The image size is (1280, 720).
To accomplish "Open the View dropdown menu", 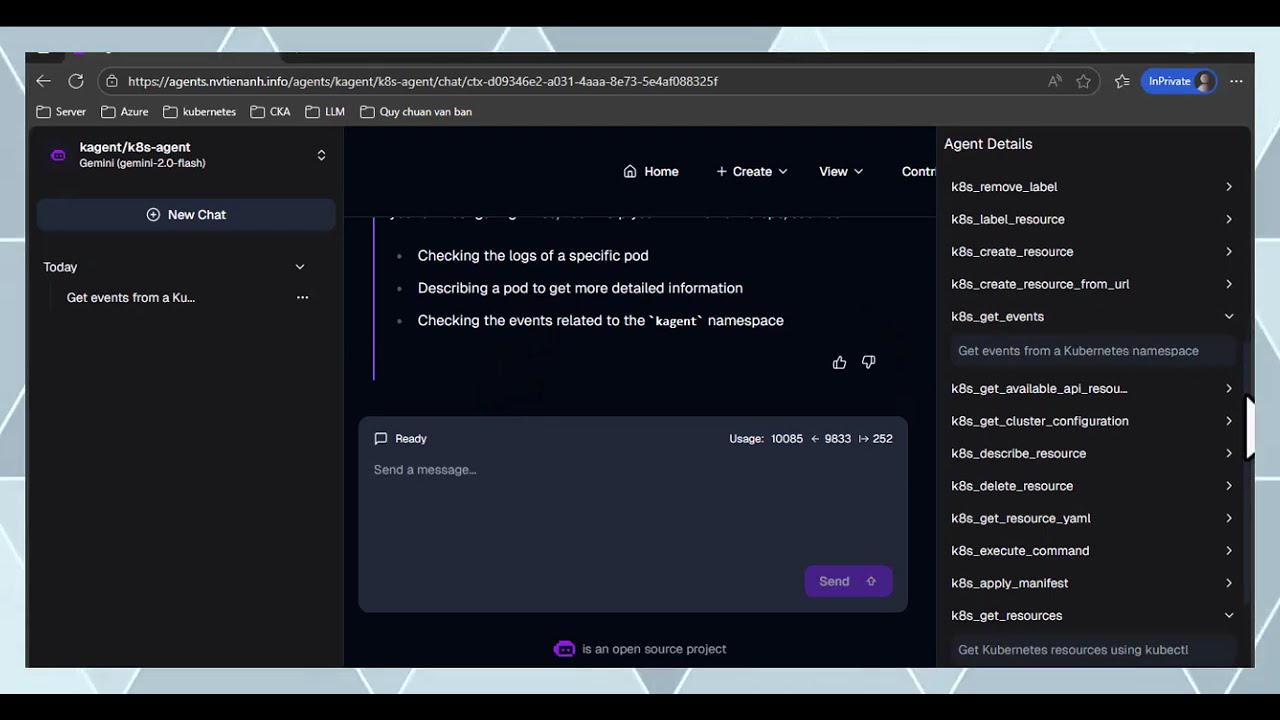I will [x=841, y=172].
